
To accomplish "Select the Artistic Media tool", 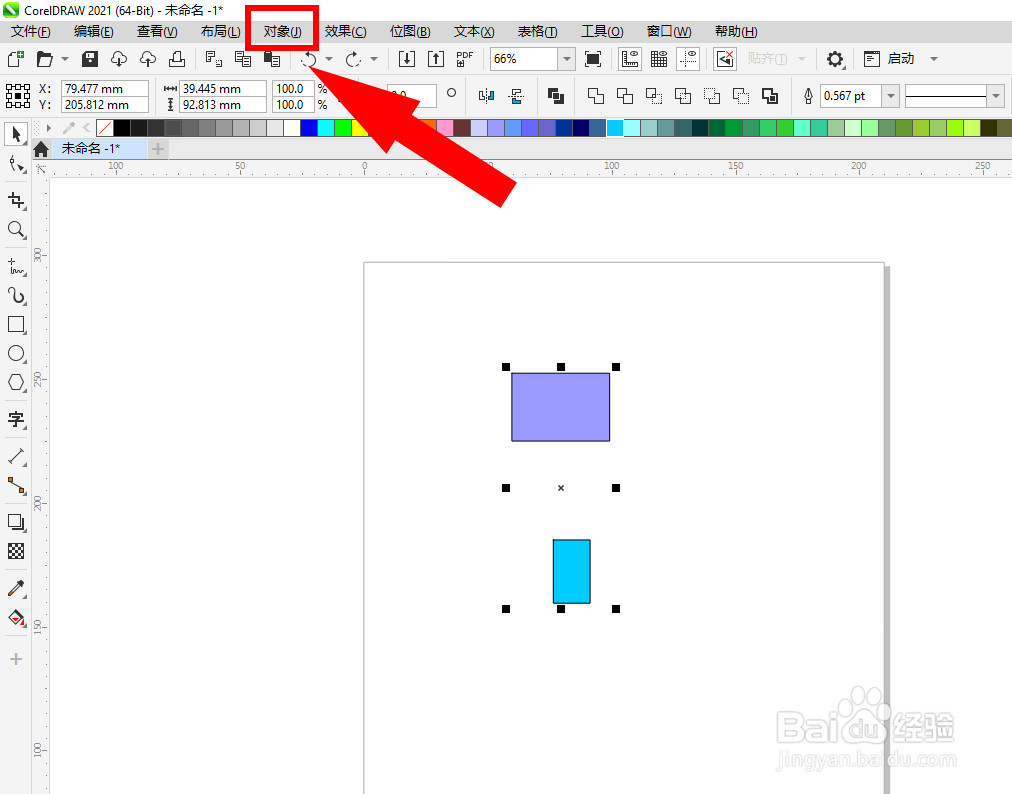I will pos(15,296).
